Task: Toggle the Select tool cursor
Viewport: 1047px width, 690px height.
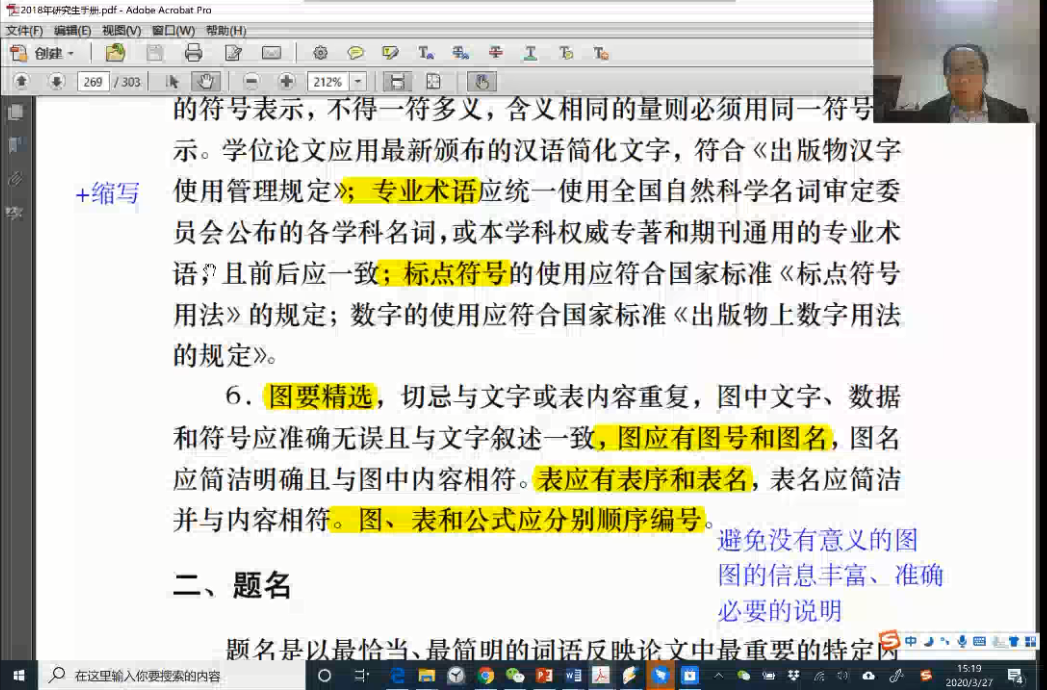Action: pos(172,82)
